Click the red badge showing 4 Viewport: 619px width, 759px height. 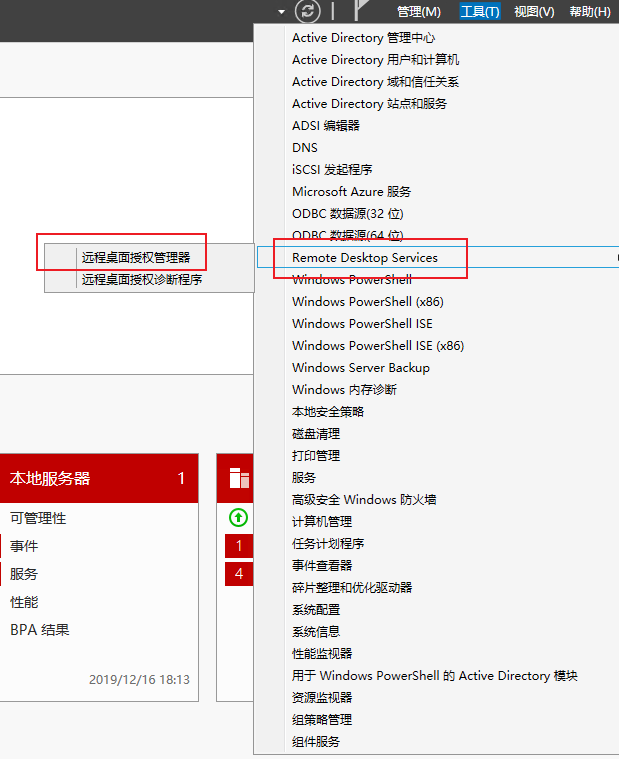click(238, 574)
